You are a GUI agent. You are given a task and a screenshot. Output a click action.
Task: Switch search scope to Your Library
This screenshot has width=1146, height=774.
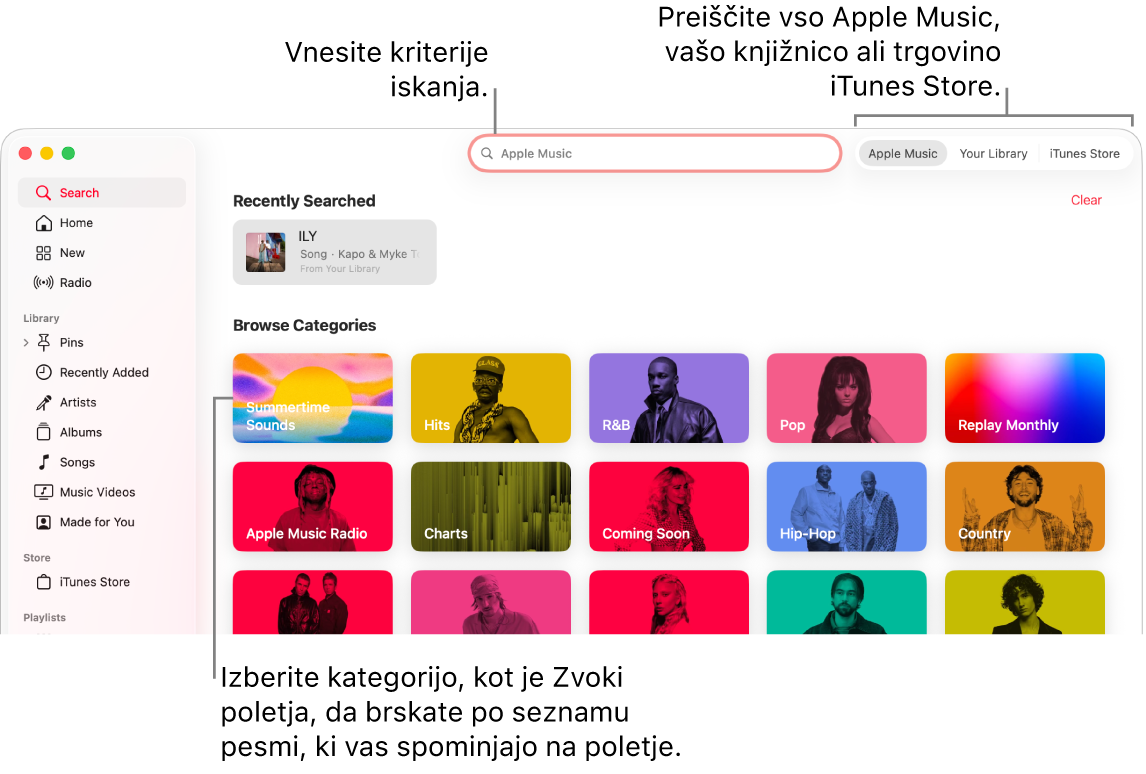(993, 153)
